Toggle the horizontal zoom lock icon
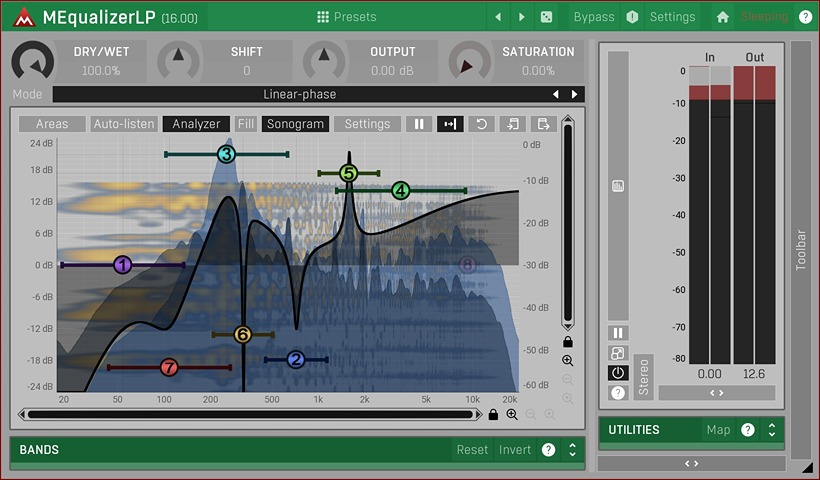This screenshot has height=480, width=820. click(x=493, y=415)
